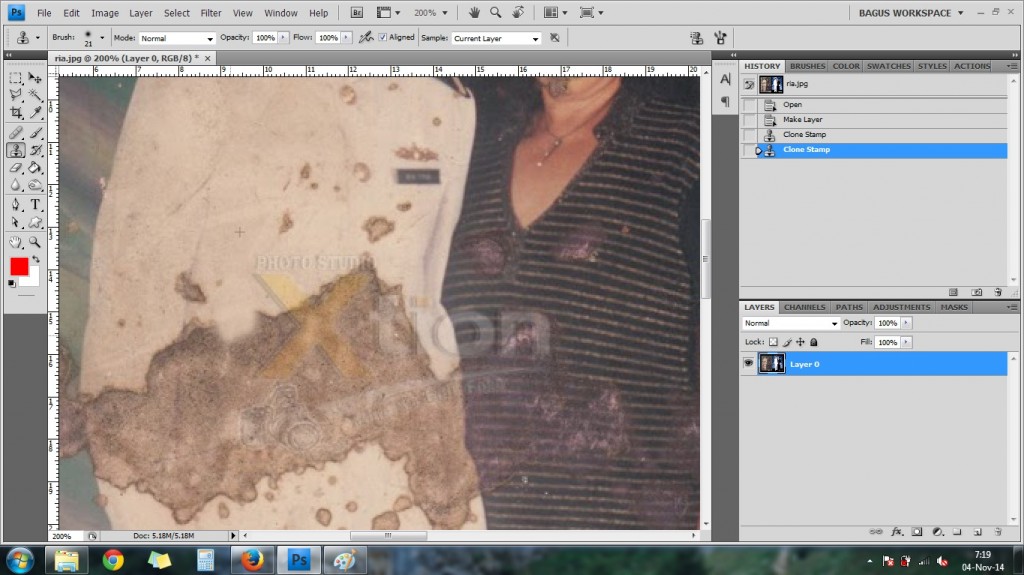
Task: Open the Brush preset picker dropdown
Action: [x=102, y=38]
